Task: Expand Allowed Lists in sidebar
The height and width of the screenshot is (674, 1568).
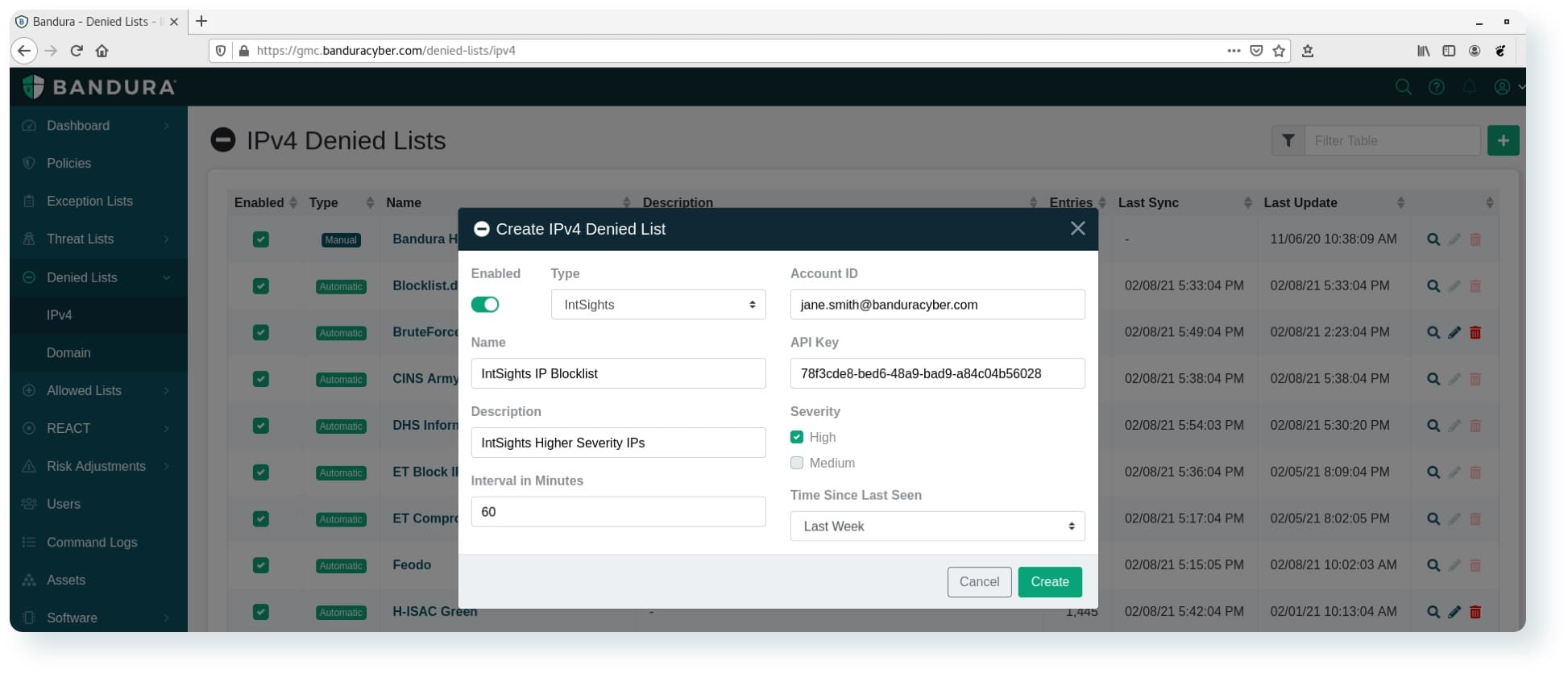Action: [167, 391]
